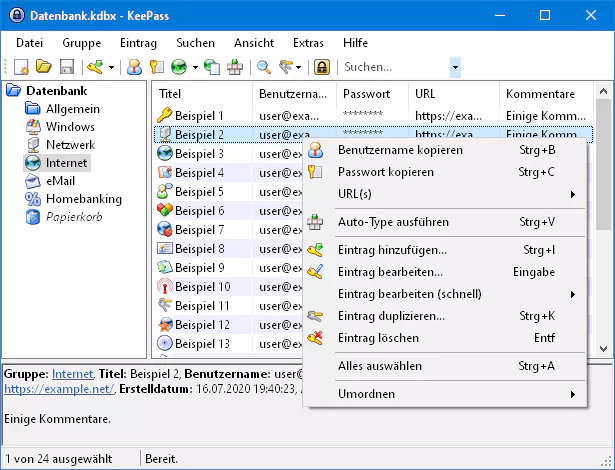
Task: Click the Find magnifier toolbar icon
Action: [x=265, y=67]
